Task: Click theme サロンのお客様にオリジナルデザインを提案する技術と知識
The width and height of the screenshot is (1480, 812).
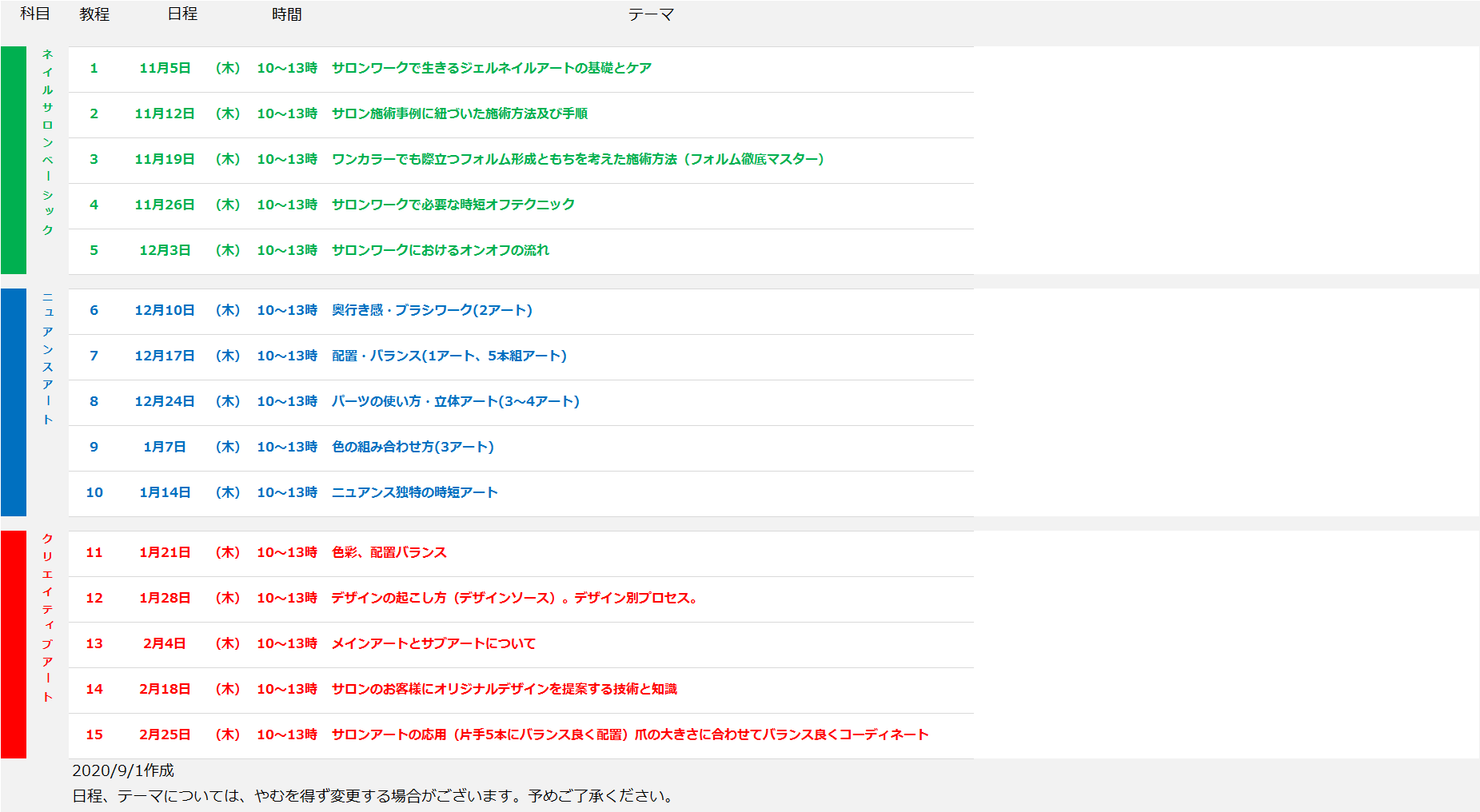Action: click(505, 689)
